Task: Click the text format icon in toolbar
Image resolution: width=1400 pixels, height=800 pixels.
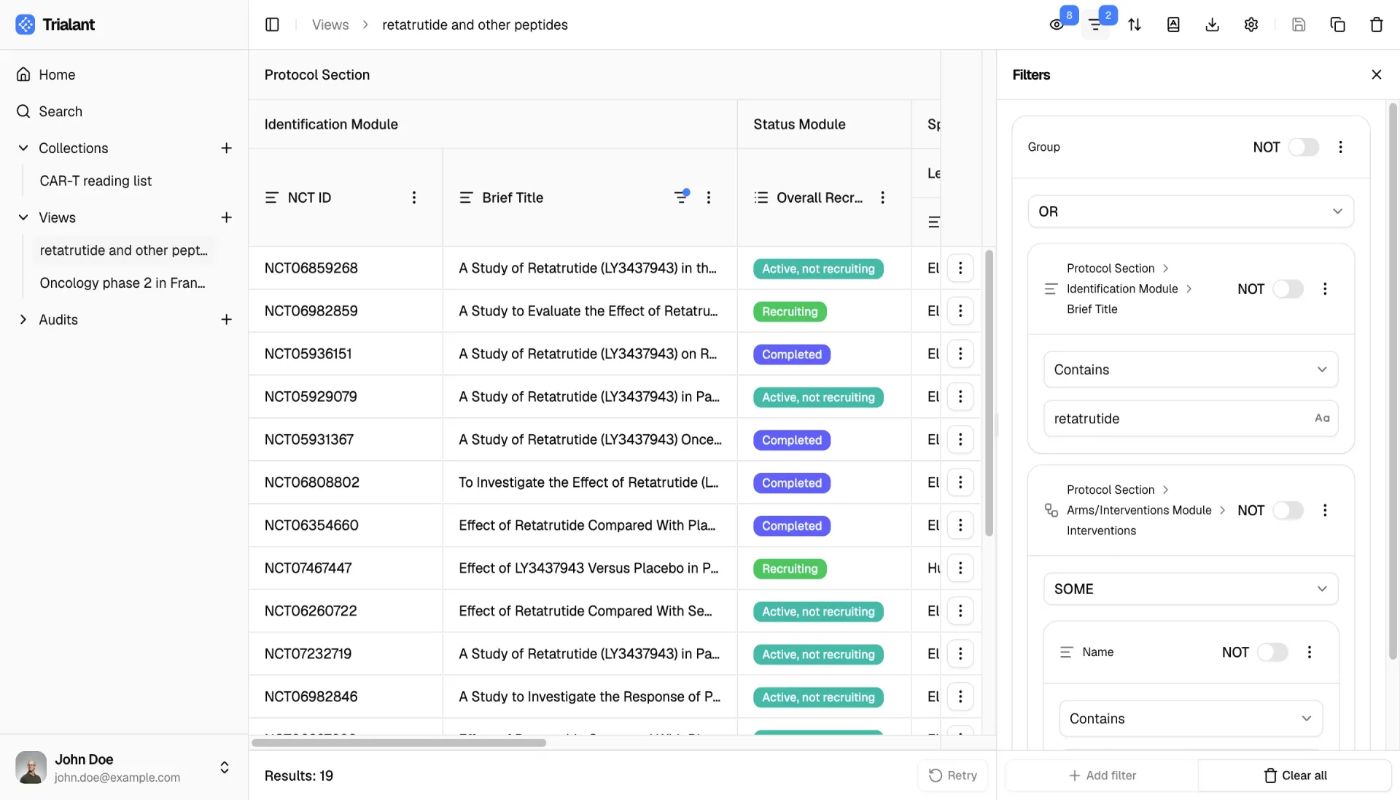Action: point(1173,25)
